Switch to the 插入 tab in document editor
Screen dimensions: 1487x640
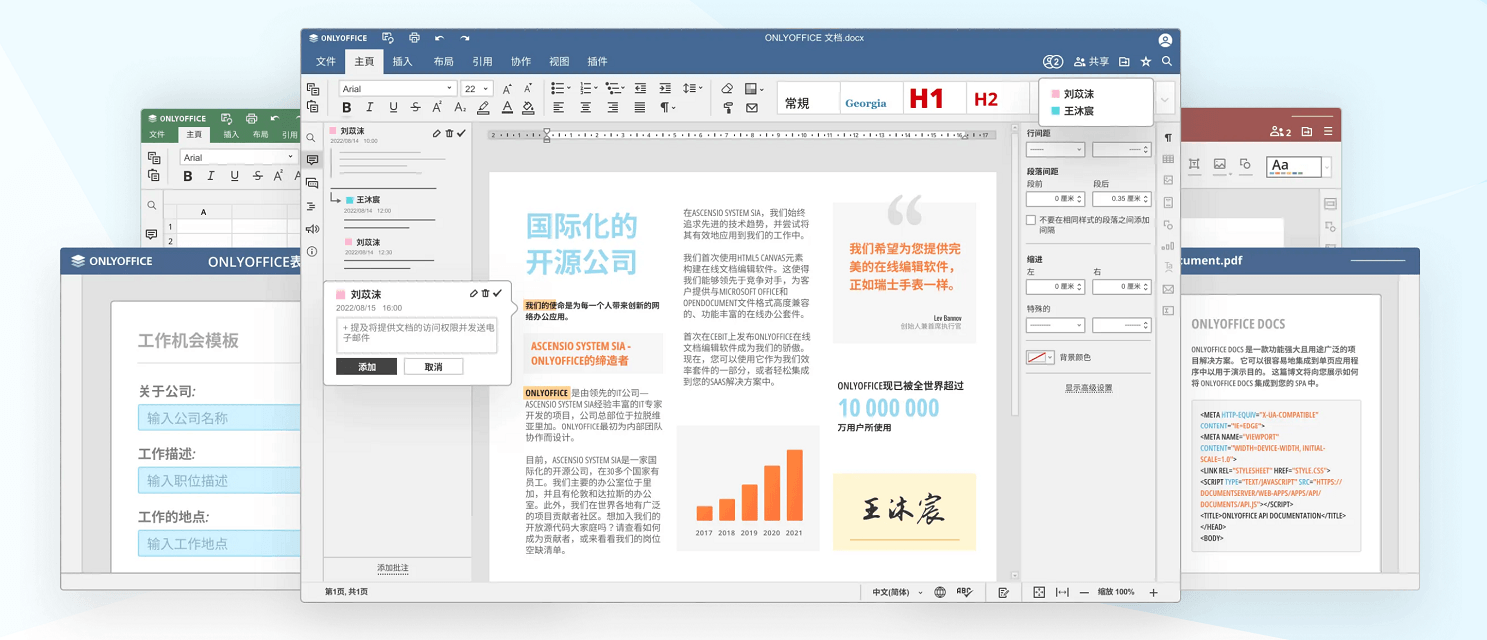point(402,62)
